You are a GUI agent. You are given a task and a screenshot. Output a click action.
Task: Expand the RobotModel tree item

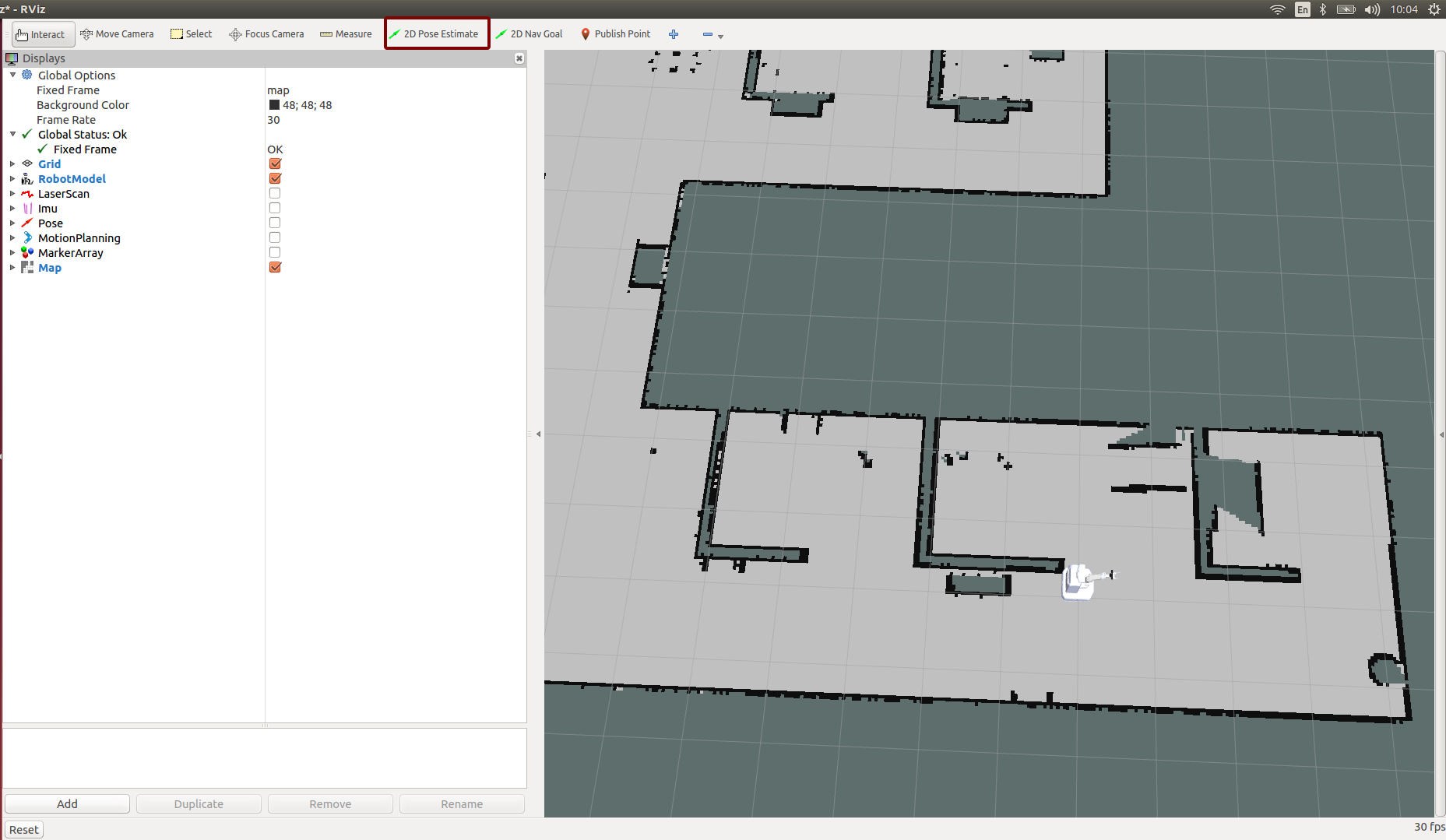click(x=12, y=179)
